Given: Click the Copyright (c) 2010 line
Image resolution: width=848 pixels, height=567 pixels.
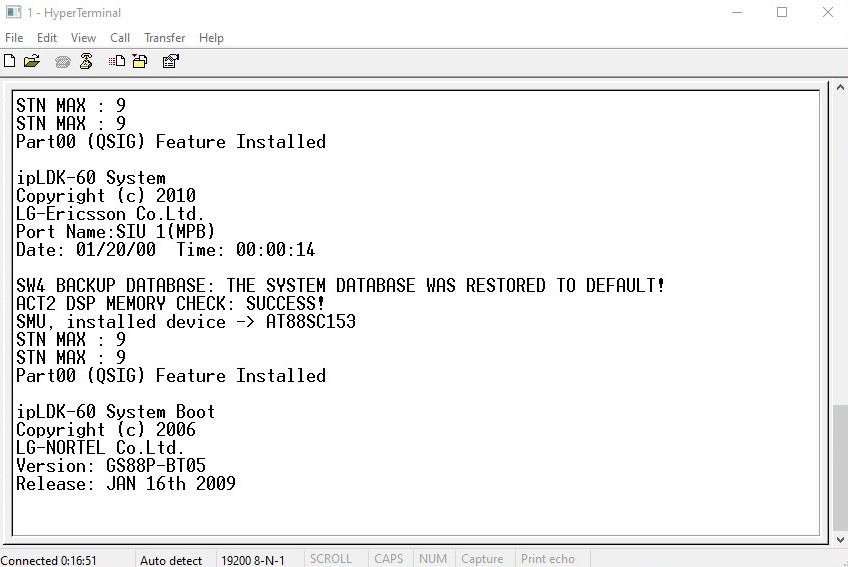Looking at the screenshot, I should coord(105,195).
